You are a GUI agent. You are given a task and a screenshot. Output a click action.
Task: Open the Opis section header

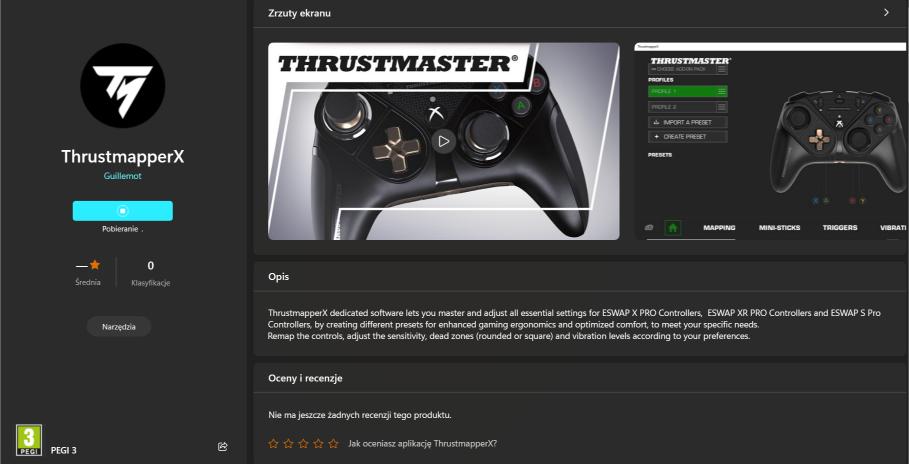580,277
